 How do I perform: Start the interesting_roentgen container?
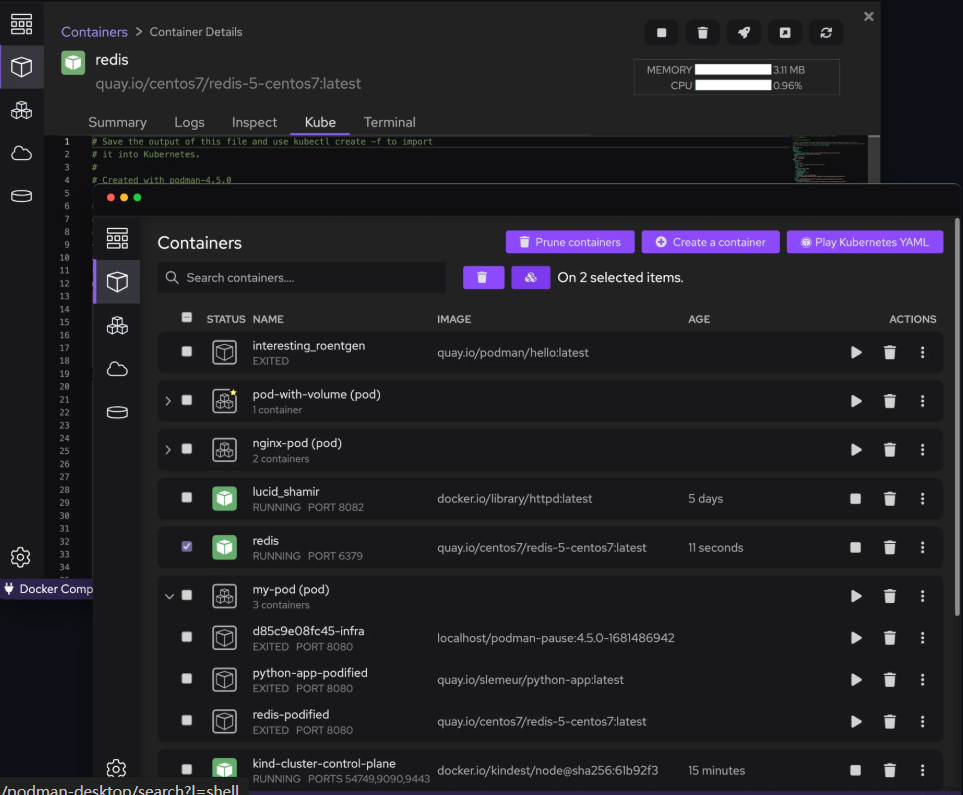856,352
